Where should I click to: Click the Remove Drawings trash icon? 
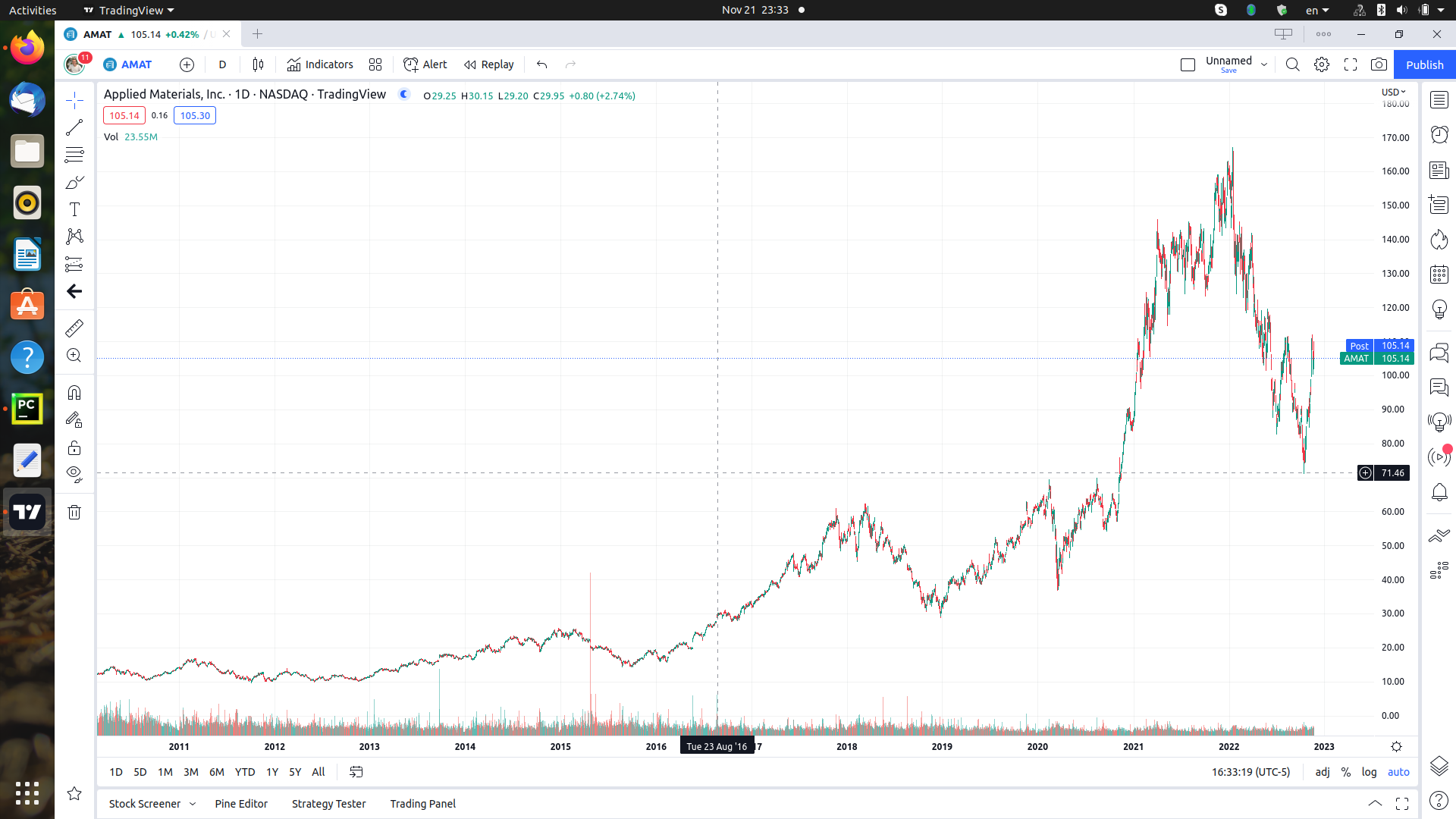click(74, 513)
